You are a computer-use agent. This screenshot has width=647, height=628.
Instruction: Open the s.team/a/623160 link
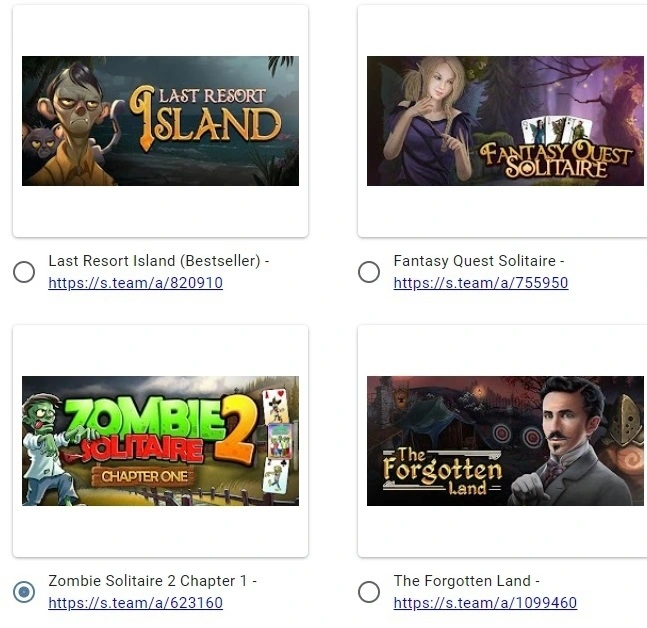pos(135,603)
